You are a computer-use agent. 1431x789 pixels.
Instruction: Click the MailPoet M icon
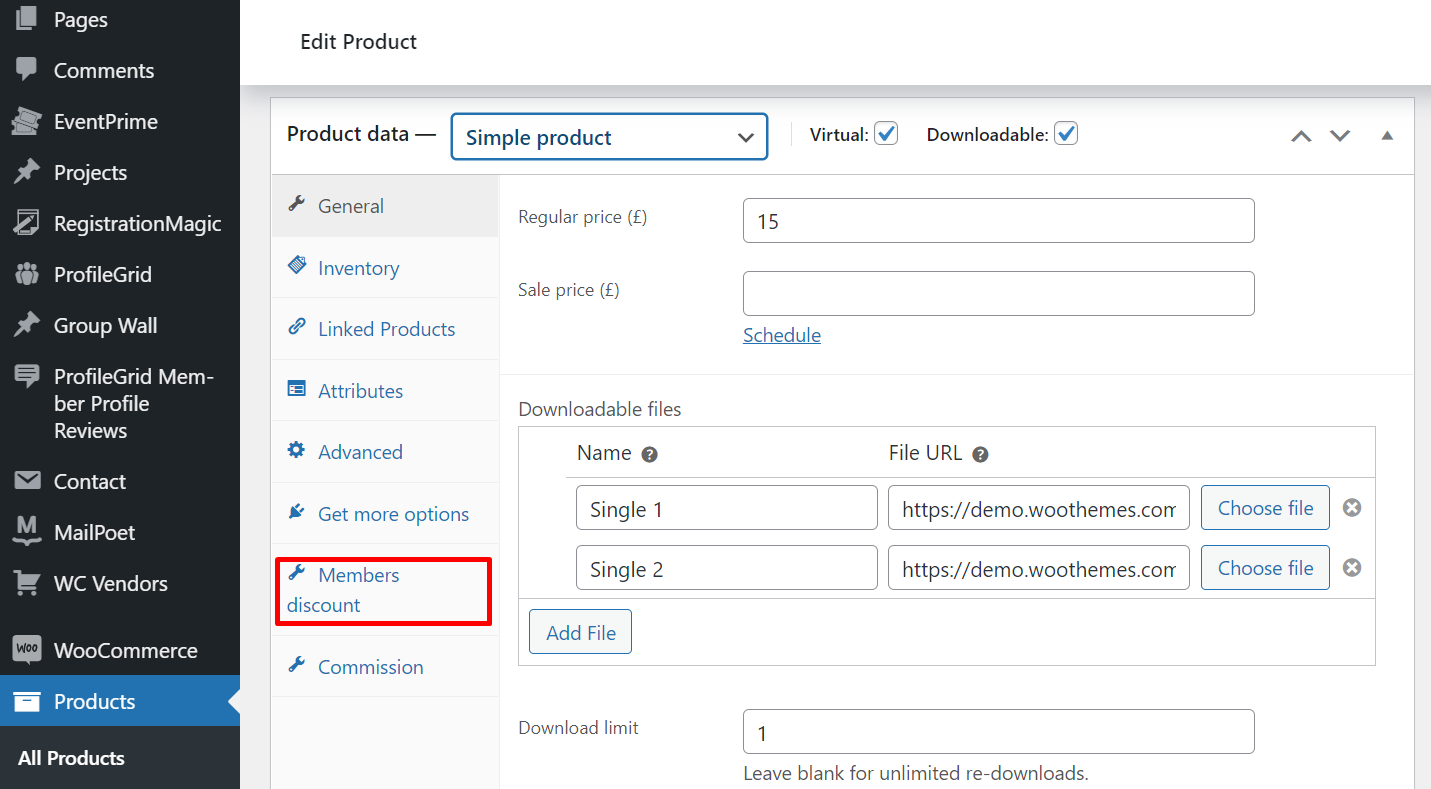click(26, 532)
